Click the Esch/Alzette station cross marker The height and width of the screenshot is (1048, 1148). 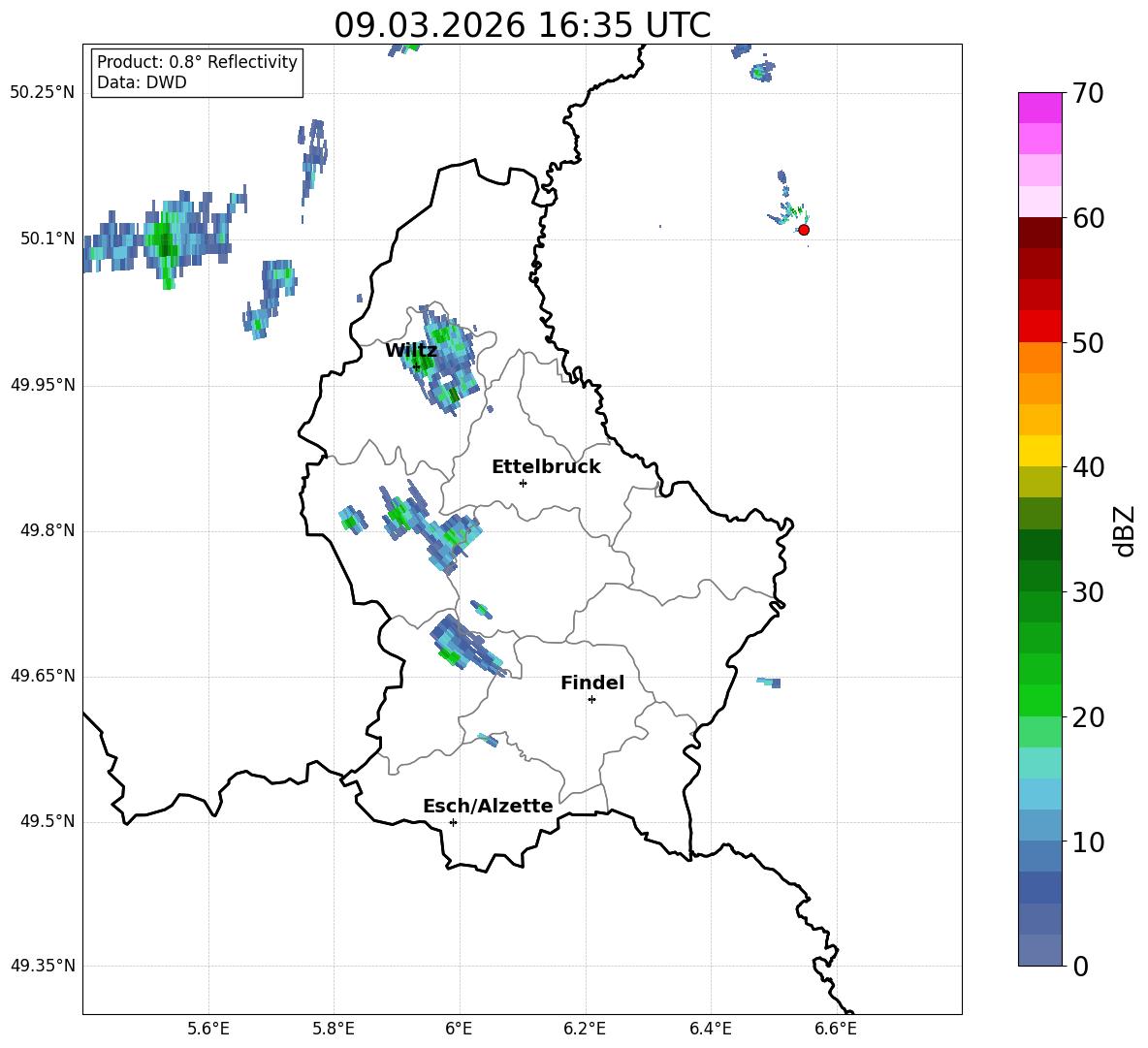[453, 822]
